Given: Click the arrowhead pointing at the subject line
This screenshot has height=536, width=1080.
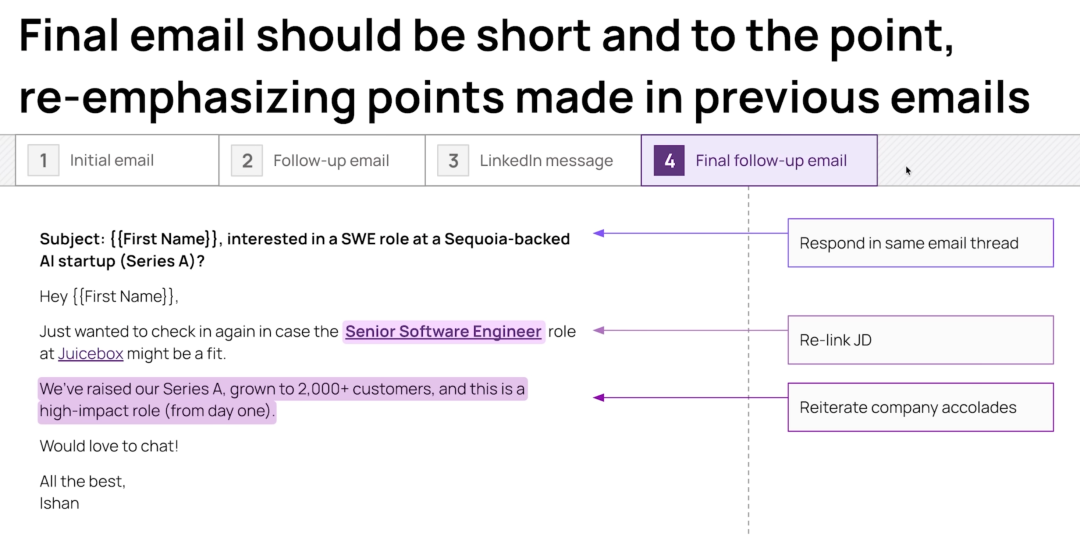Looking at the screenshot, I should click(x=599, y=234).
